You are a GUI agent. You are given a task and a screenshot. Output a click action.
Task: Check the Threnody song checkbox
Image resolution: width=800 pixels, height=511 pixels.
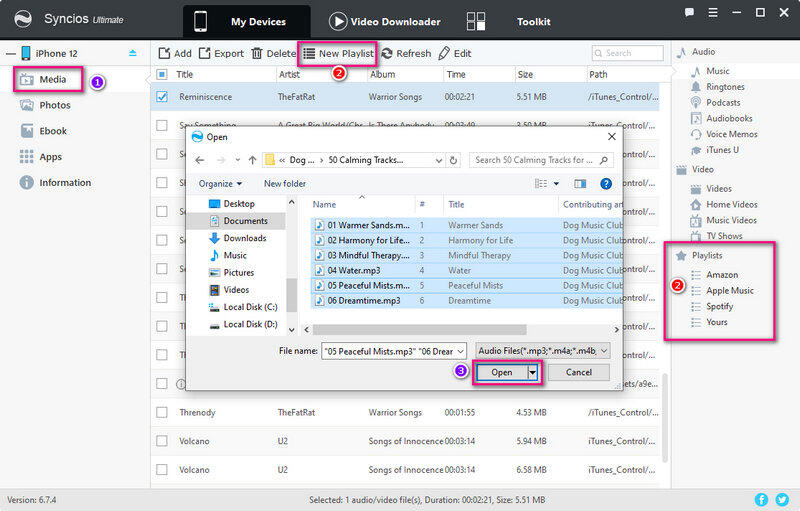(x=161, y=412)
